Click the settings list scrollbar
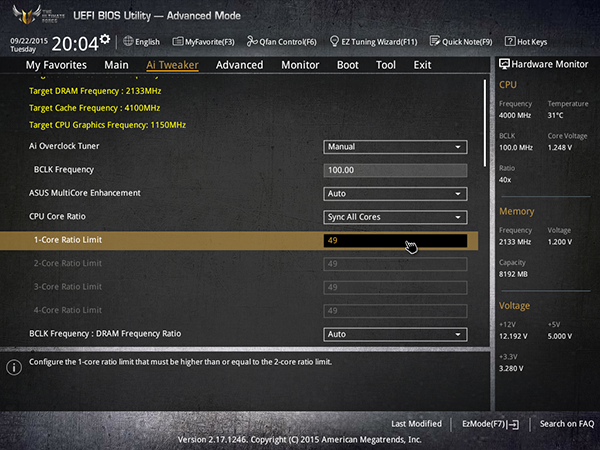The image size is (600, 450). [484, 123]
